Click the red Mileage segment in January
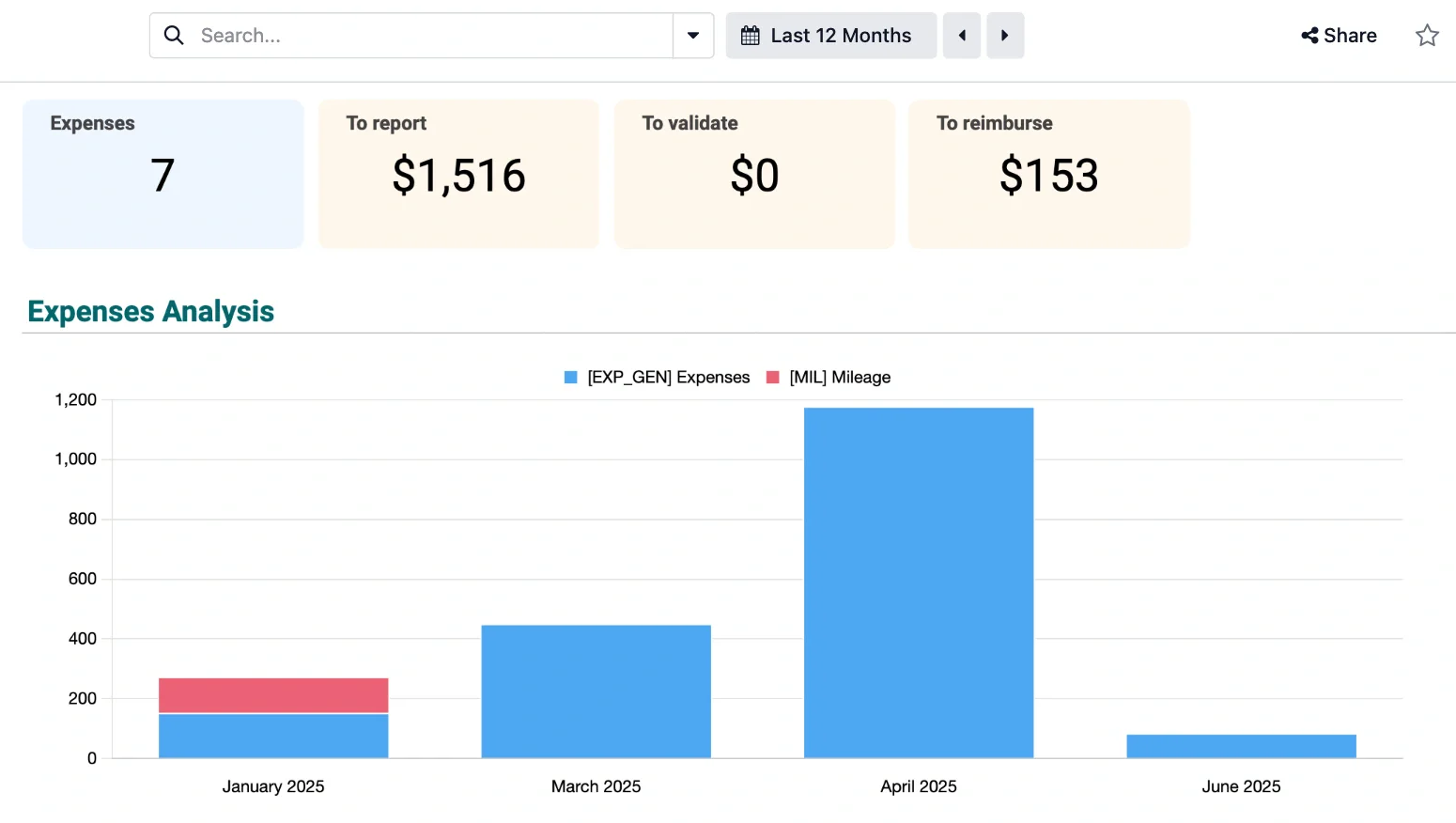The width and height of the screenshot is (1456, 823). 273,695
